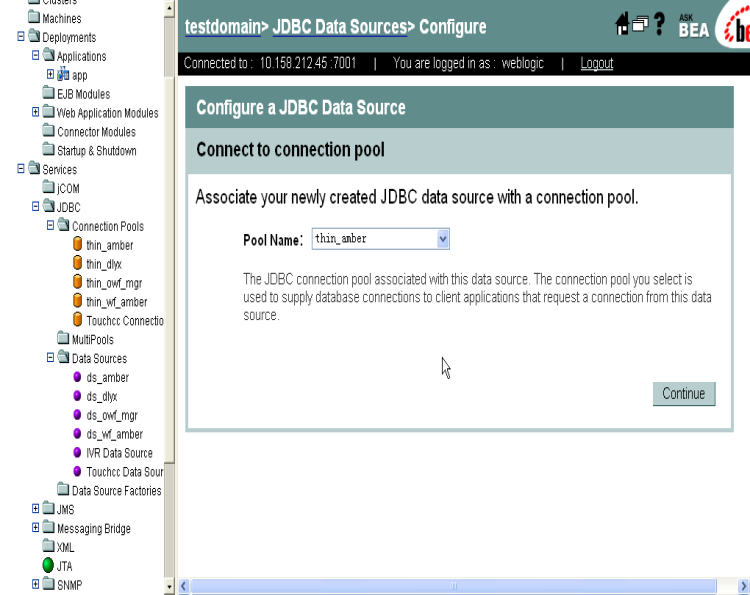Screen dimensions: 750x595
Task: Click the Logout link
Action: tap(596, 63)
